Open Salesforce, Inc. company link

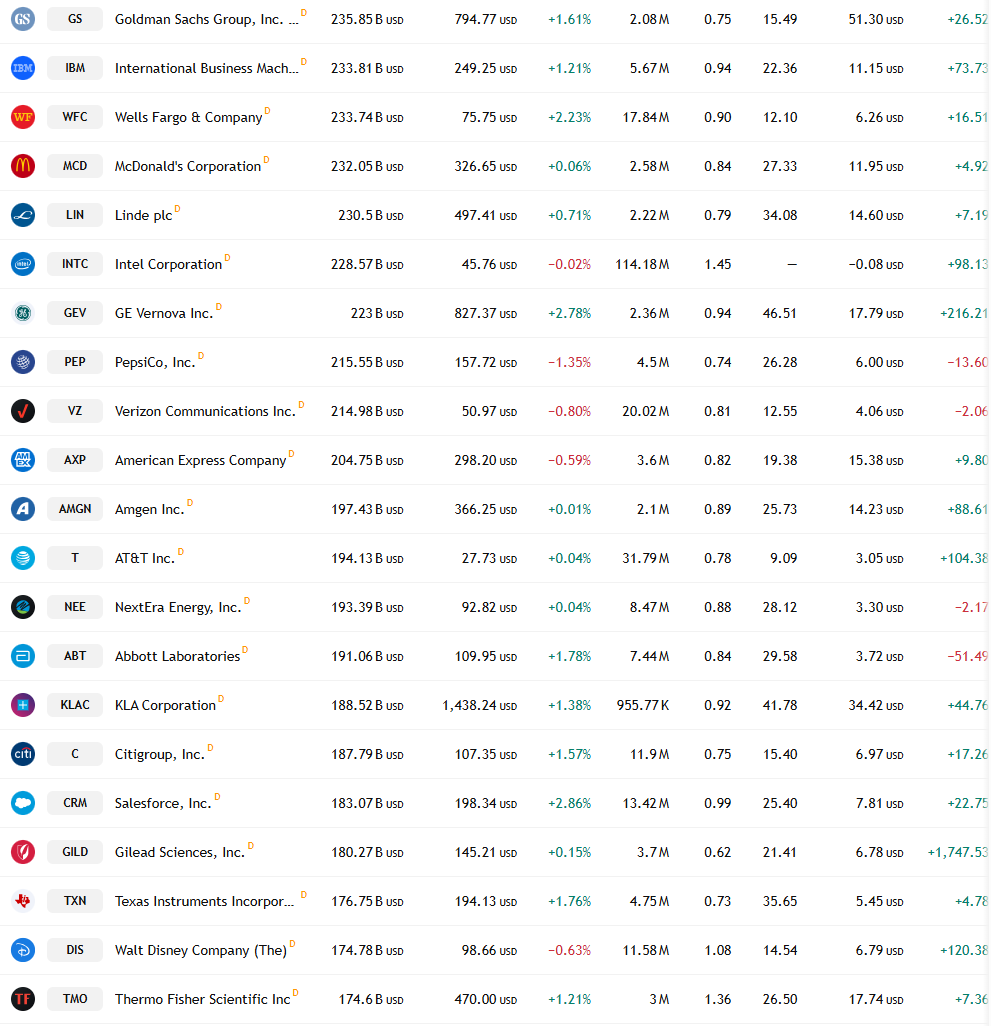tap(164, 804)
